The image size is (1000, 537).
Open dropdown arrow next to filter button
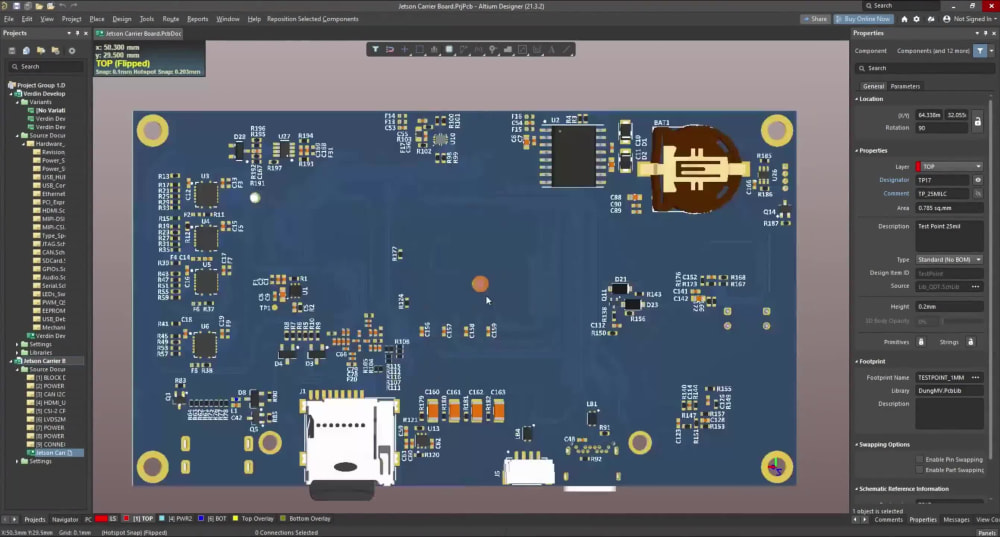(x=991, y=50)
